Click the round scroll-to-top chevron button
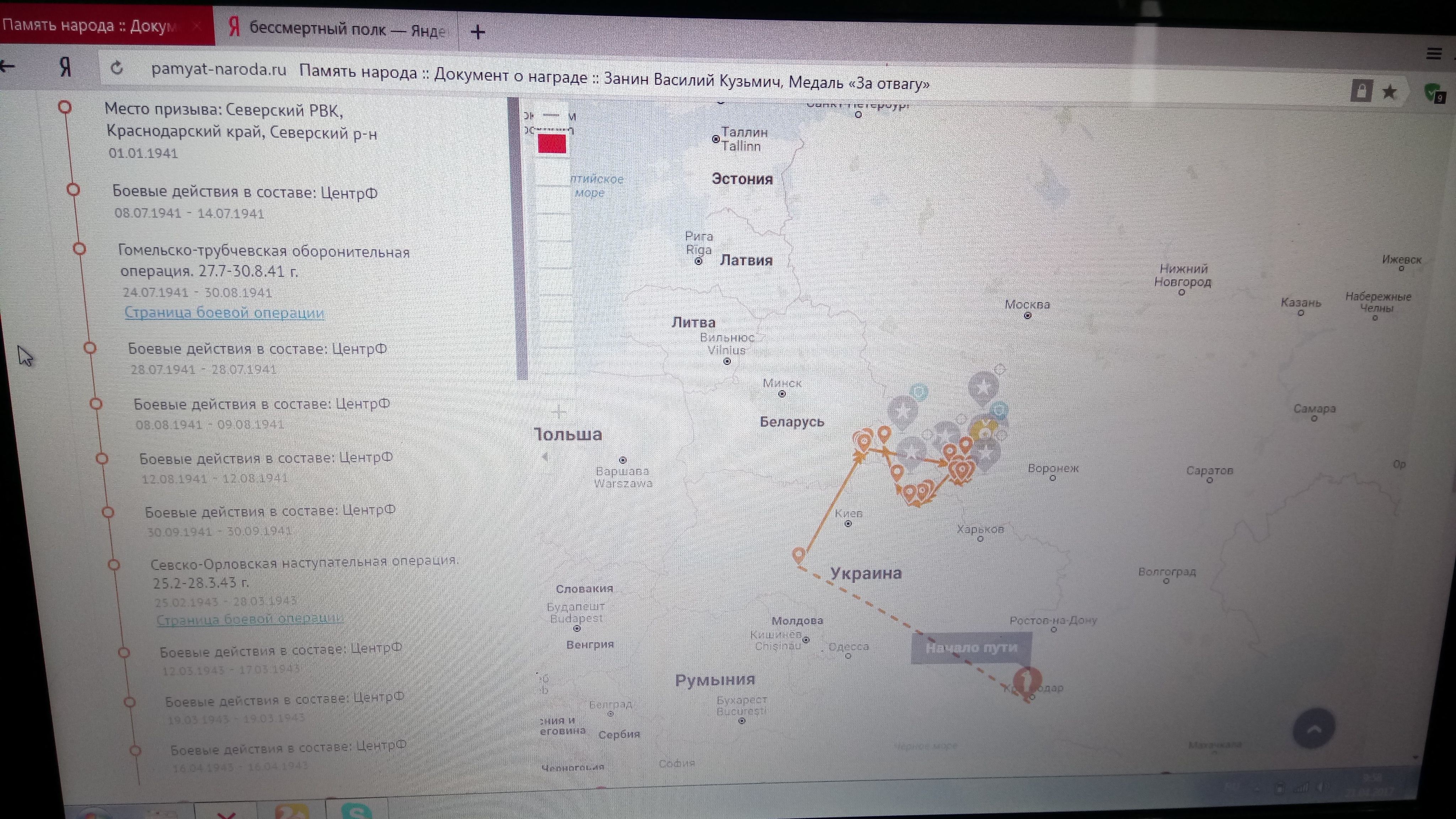 [x=1313, y=729]
